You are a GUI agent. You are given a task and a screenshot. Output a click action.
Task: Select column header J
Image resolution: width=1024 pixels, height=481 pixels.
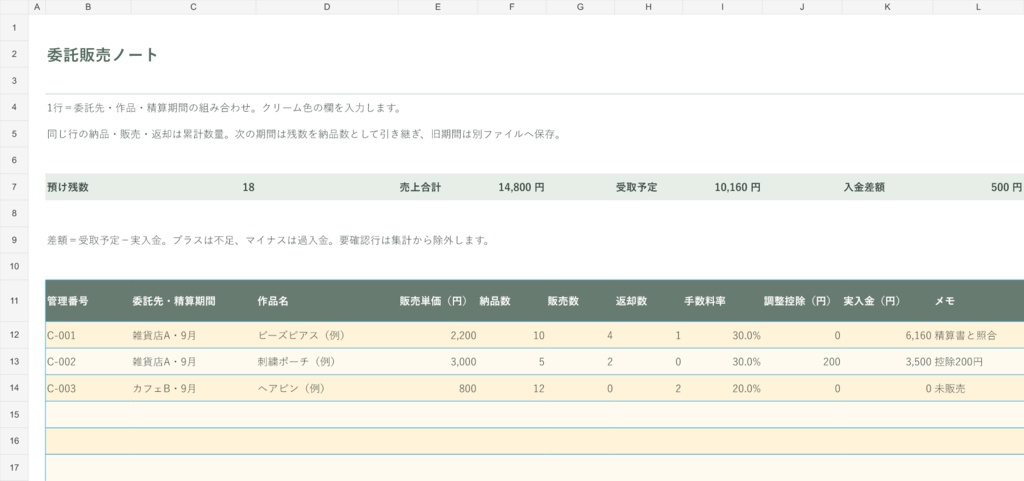(802, 7)
